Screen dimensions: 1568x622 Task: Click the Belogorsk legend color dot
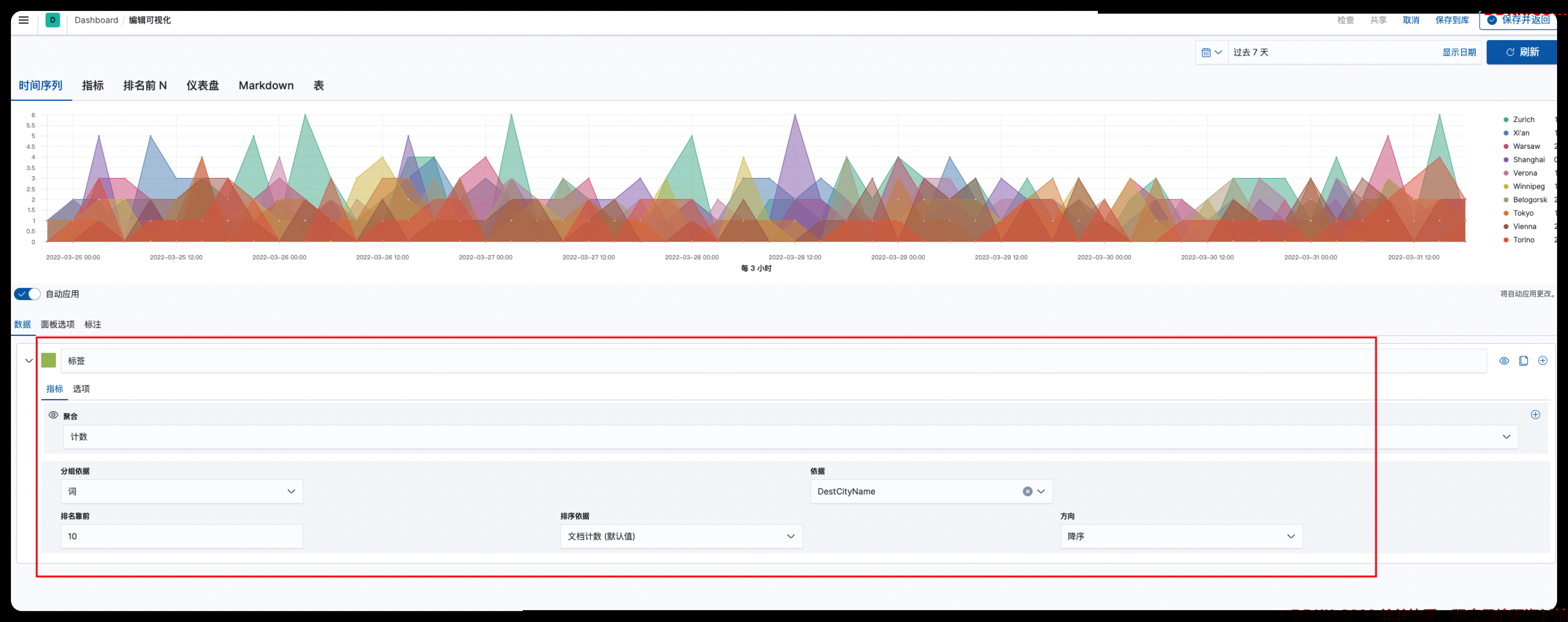point(1506,200)
